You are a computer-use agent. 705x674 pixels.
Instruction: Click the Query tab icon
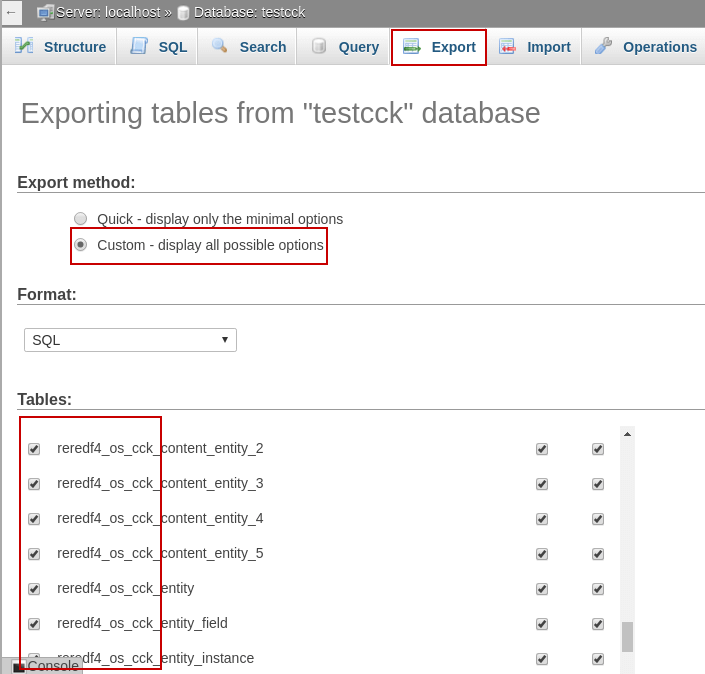coord(319,46)
